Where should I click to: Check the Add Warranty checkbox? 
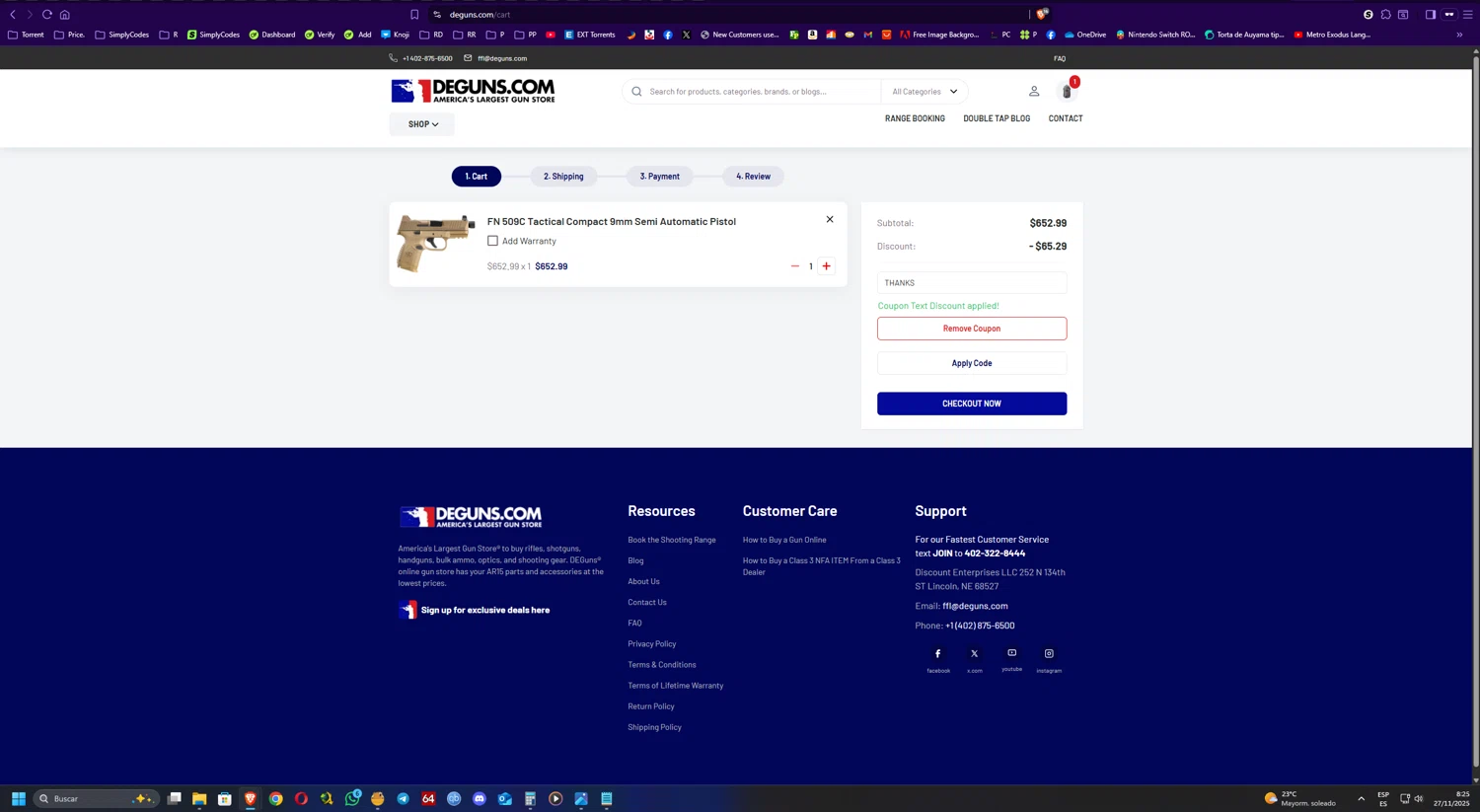492,241
